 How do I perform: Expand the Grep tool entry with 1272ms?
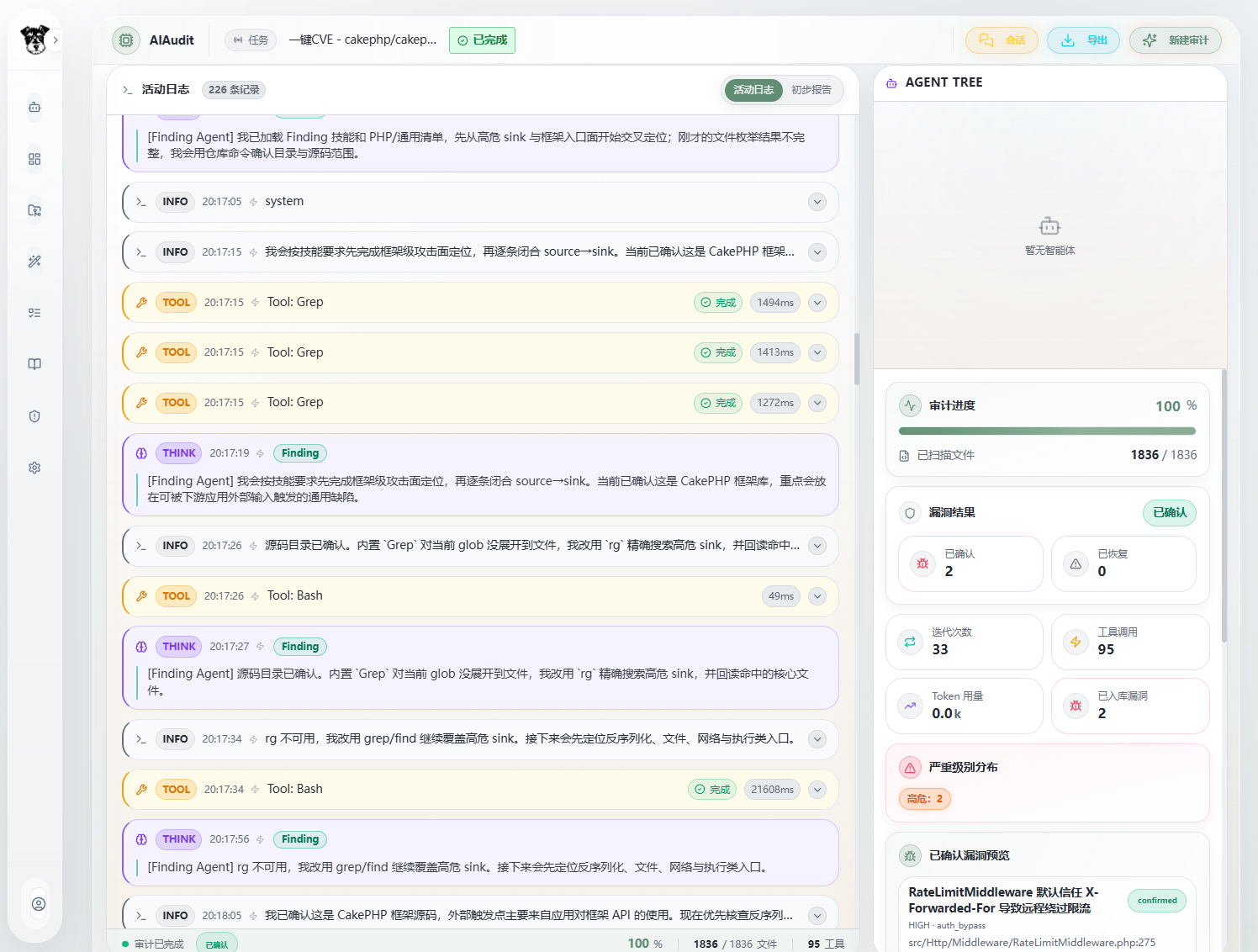tap(817, 403)
